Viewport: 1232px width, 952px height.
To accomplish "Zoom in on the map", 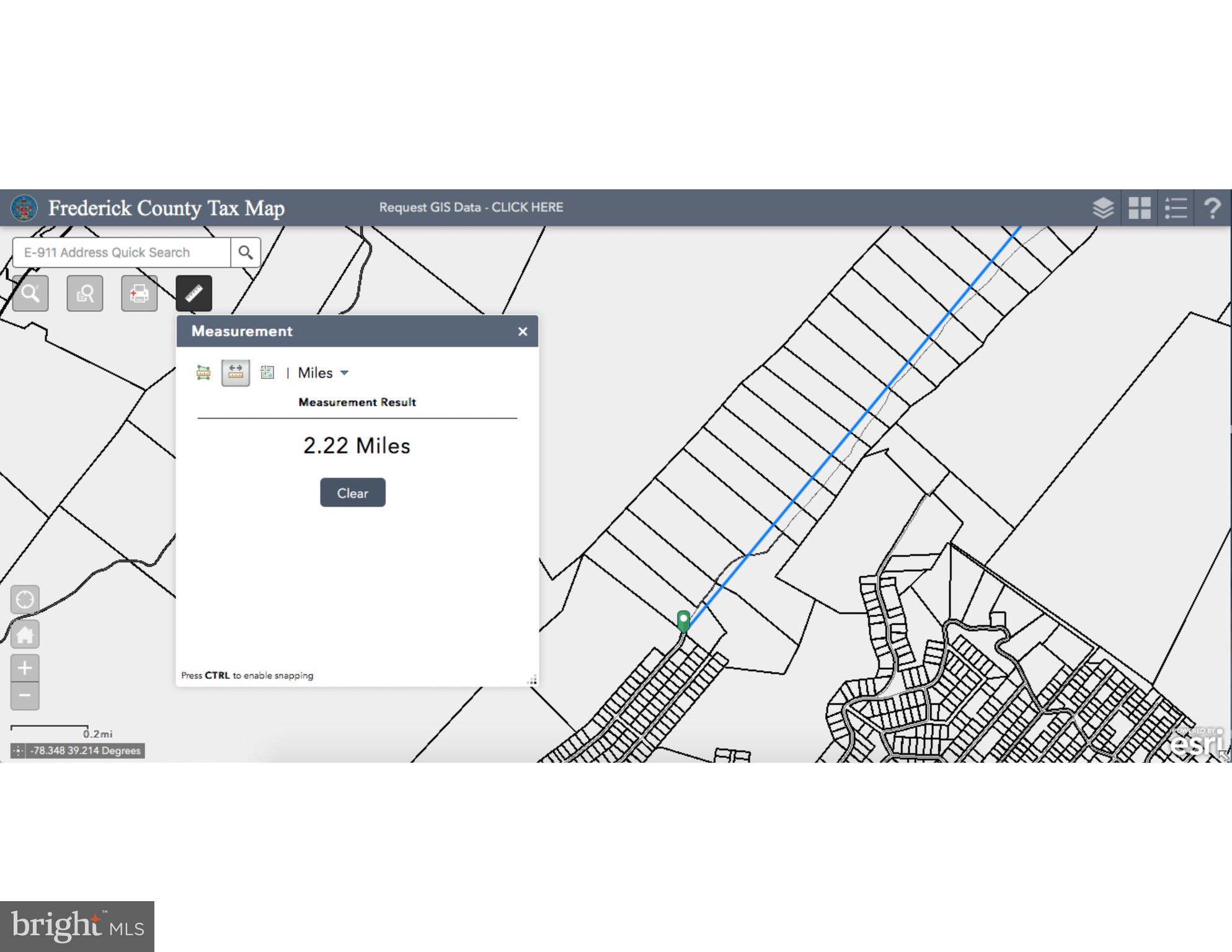I will pyautogui.click(x=25, y=668).
